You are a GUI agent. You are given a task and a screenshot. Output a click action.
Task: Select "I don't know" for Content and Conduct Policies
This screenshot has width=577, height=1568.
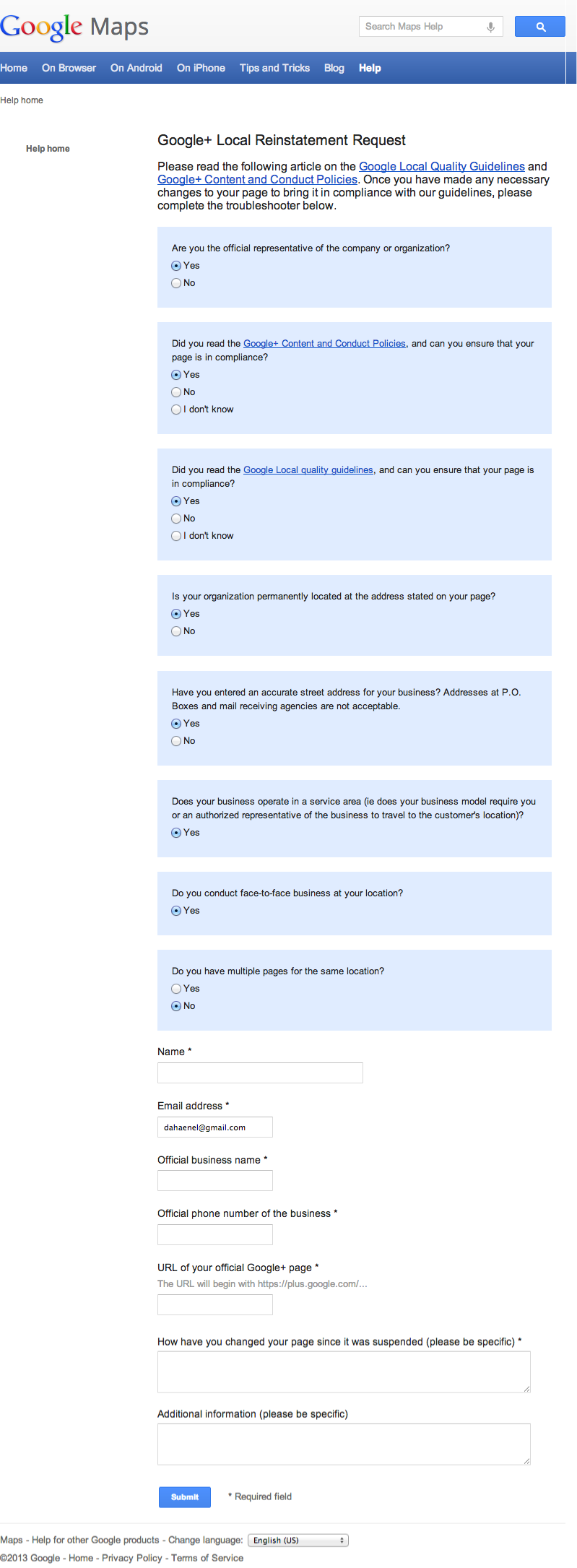(176, 410)
